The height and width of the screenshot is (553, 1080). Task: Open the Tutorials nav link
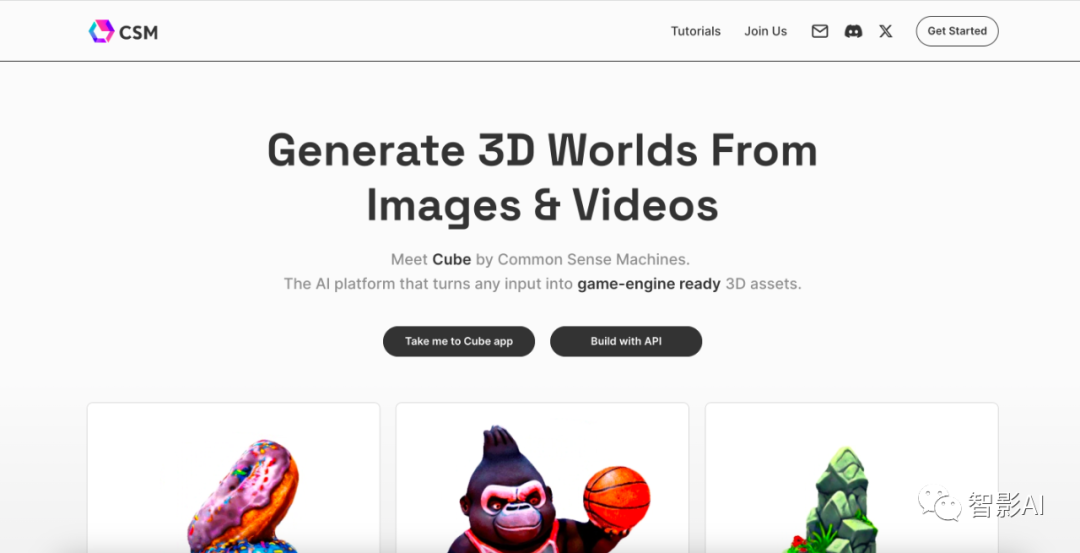(696, 31)
